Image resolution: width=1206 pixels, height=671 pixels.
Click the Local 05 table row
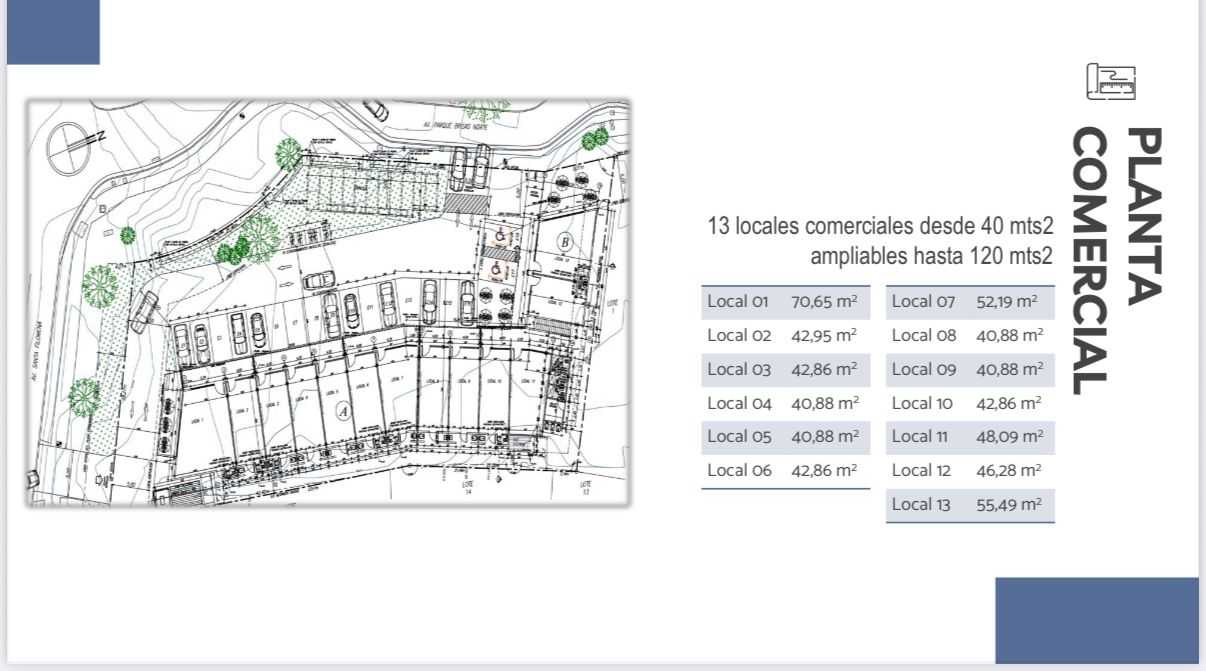[x=784, y=436]
